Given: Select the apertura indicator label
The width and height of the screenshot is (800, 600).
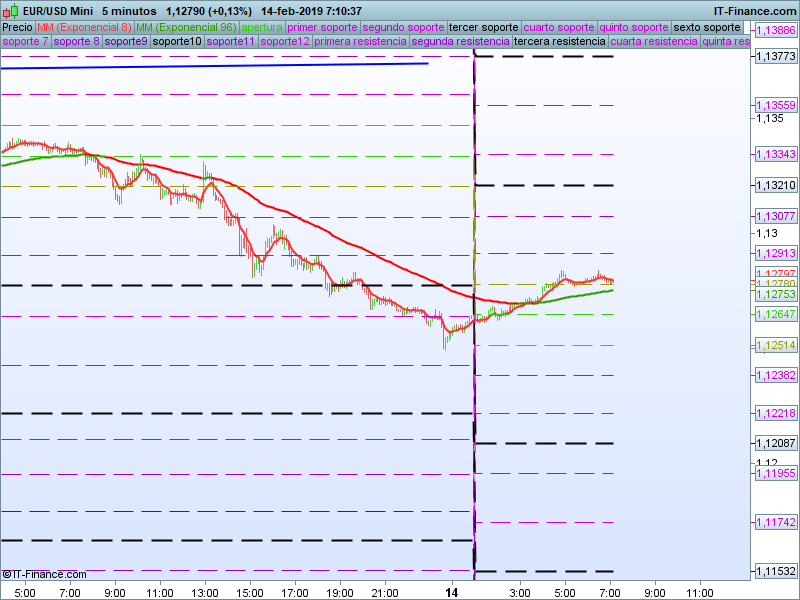Looking at the screenshot, I should coord(262,27).
